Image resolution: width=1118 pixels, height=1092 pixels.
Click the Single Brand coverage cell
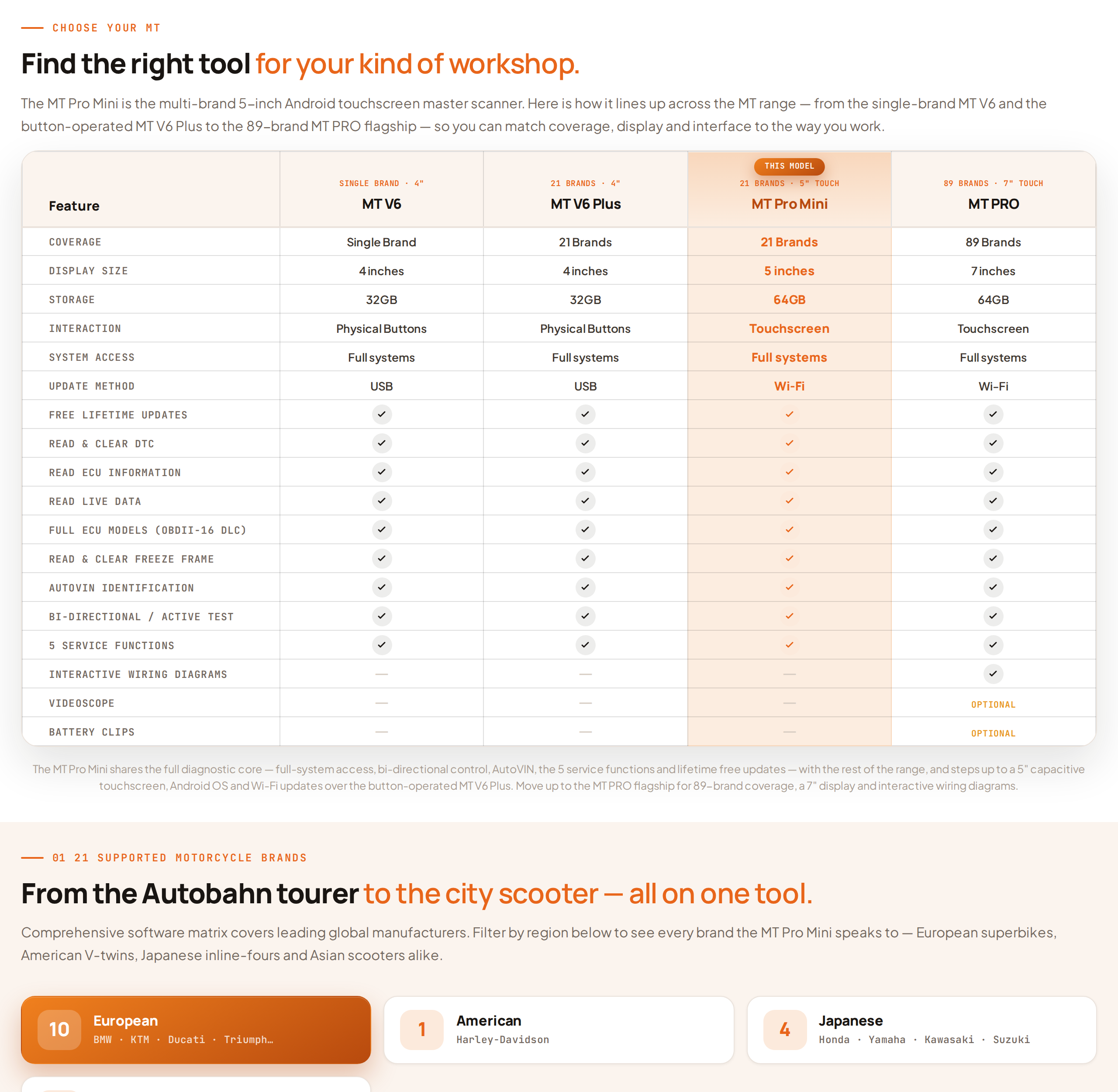coord(381,242)
